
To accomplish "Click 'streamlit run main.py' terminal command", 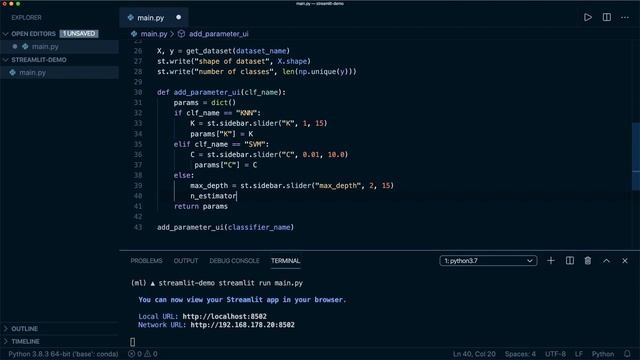I will click(x=261, y=283).
